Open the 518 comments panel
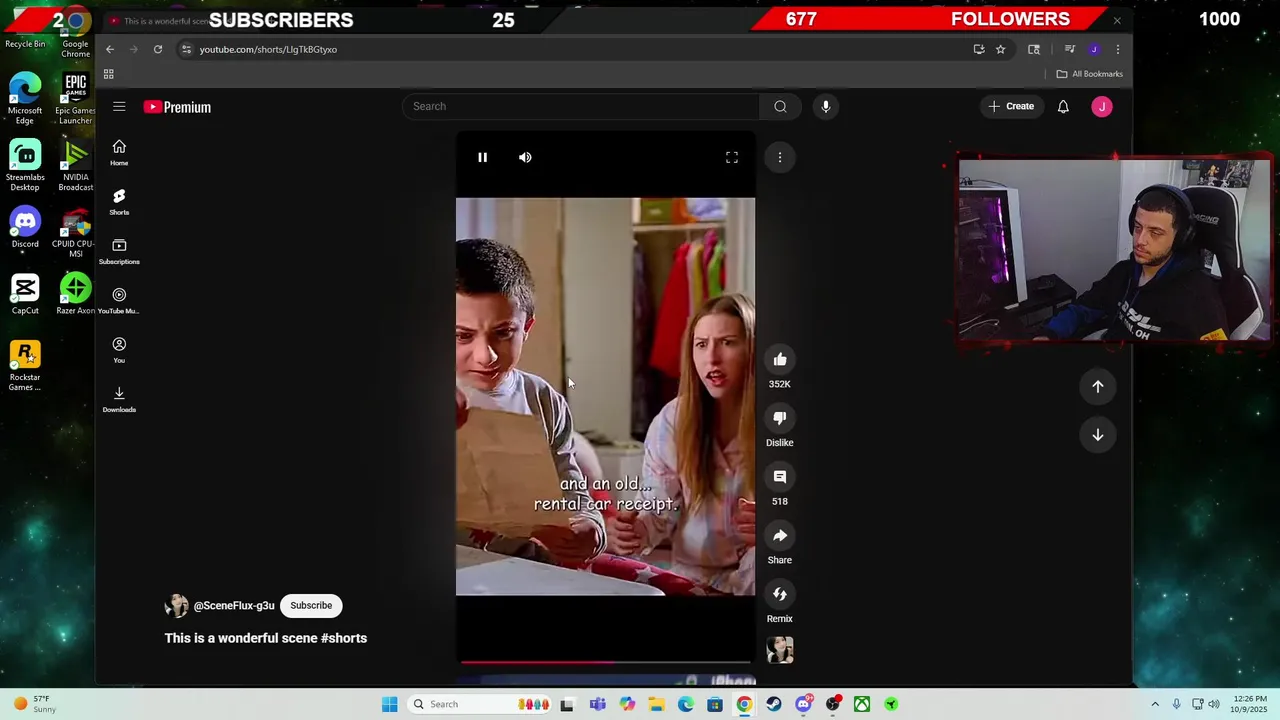This screenshot has width=1280, height=720. pyautogui.click(x=780, y=477)
